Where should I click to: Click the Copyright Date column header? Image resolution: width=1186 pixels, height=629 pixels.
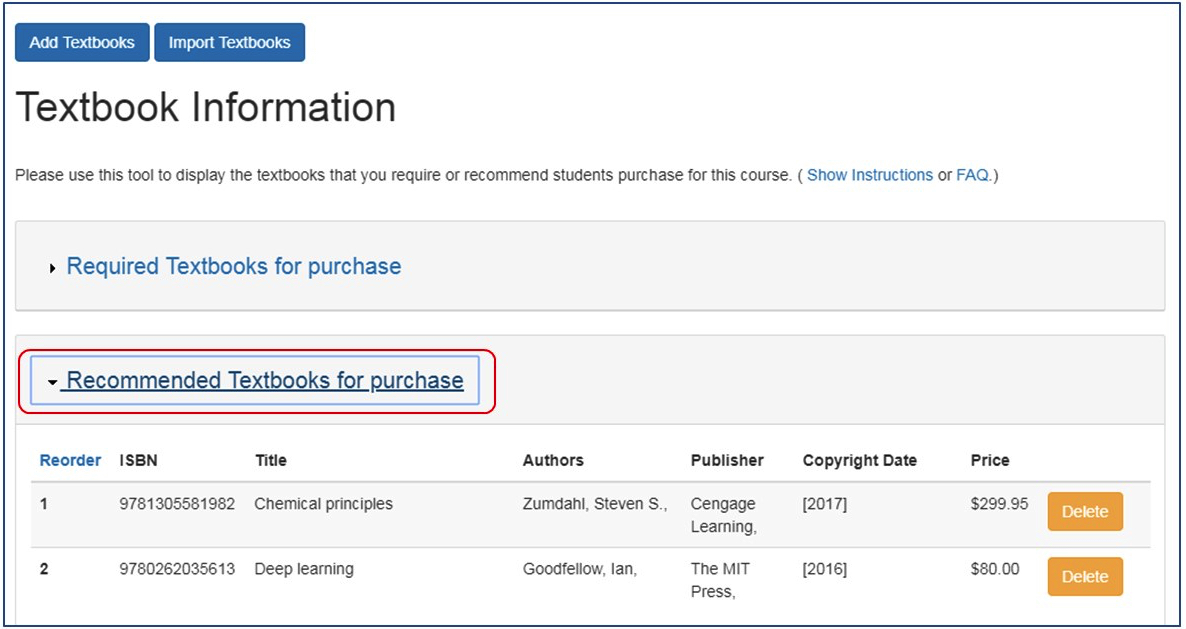[859, 461]
